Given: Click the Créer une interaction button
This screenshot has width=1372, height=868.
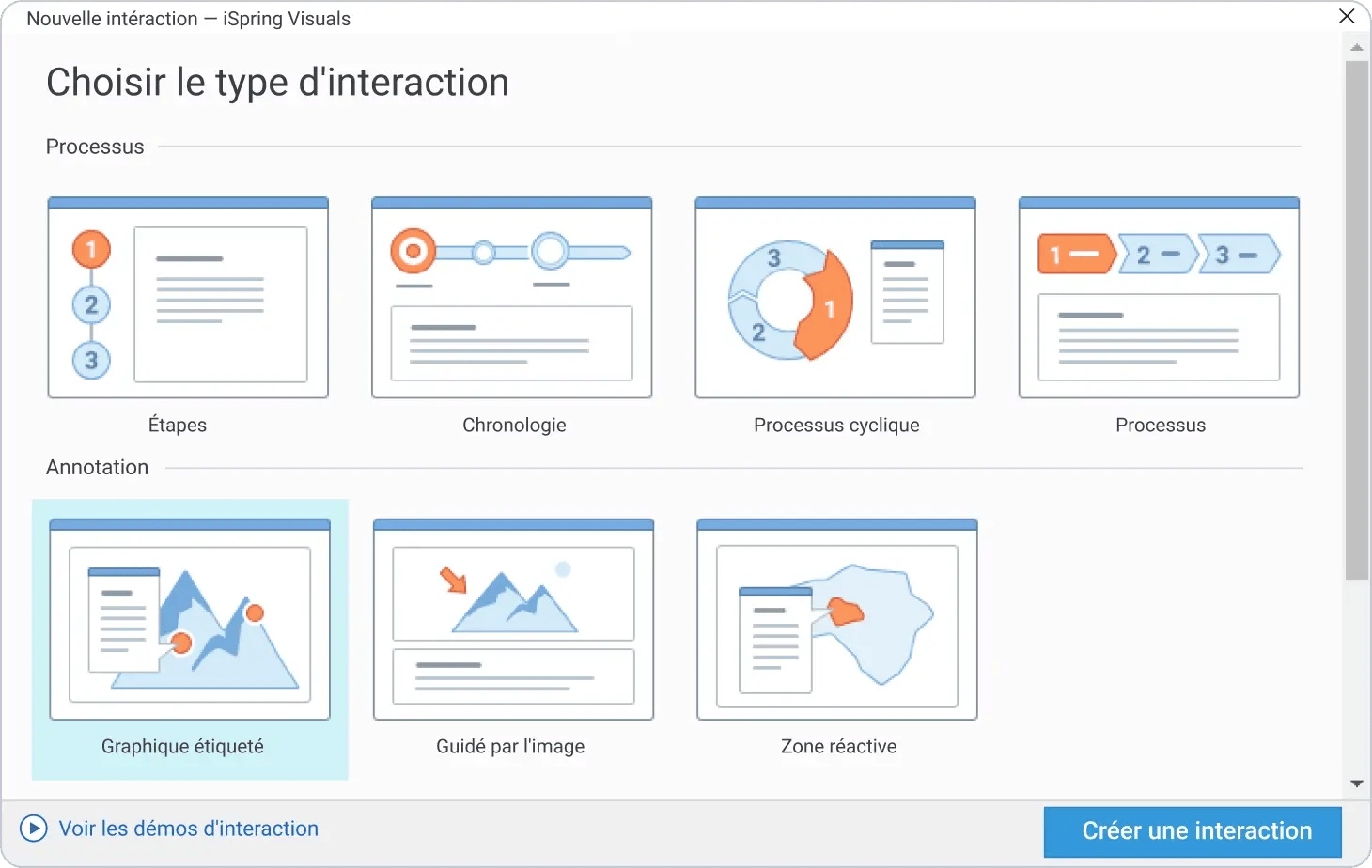Looking at the screenshot, I should pos(1193,831).
